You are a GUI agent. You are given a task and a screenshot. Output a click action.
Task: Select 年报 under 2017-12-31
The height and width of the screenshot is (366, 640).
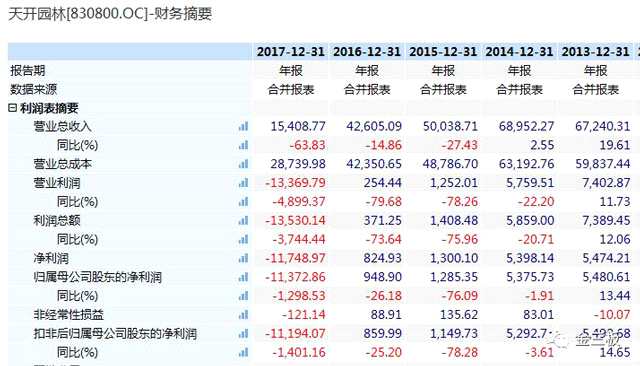[291, 71]
